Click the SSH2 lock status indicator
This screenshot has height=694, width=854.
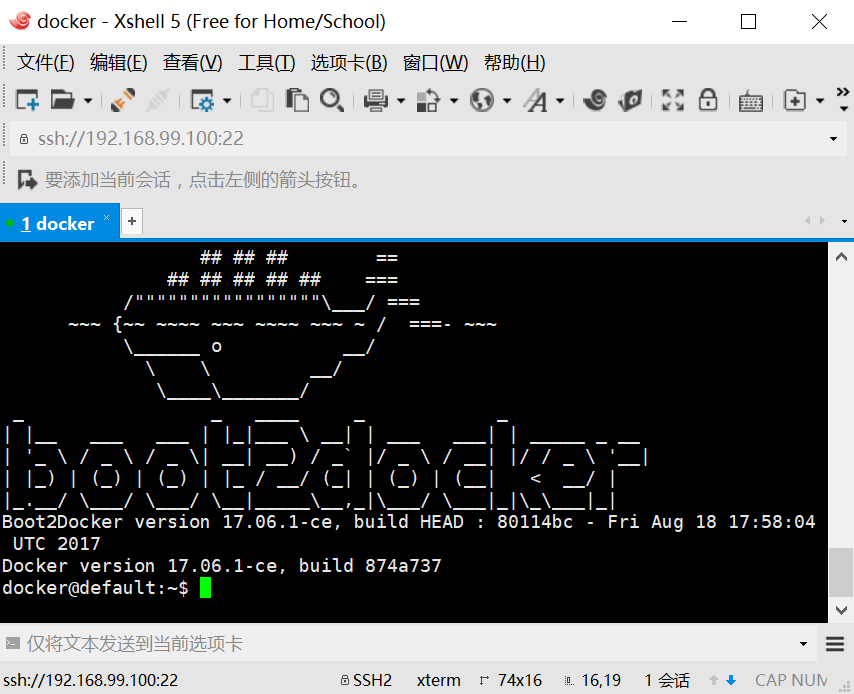click(366, 680)
